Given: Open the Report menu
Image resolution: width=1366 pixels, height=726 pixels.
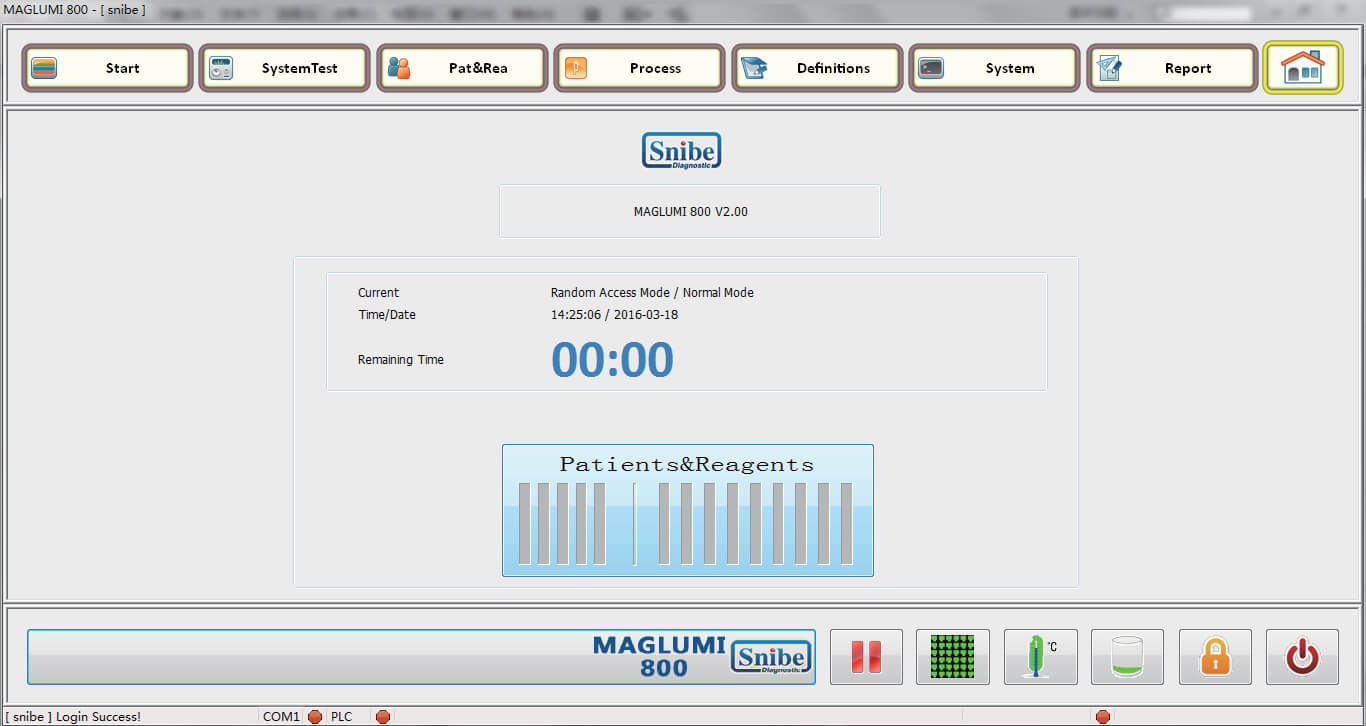Looking at the screenshot, I should click(1172, 68).
